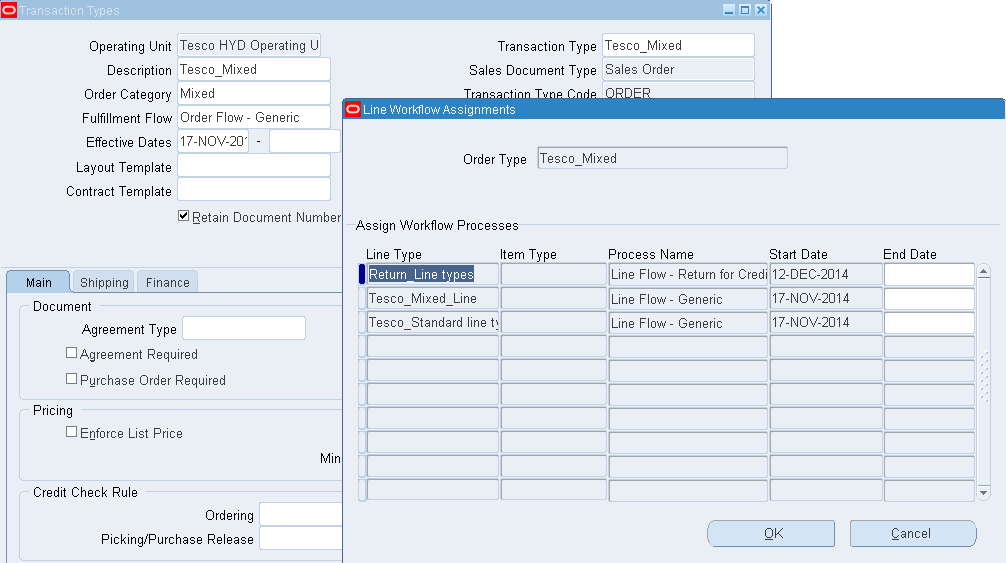Screen dimensions: 1006x563
Task: Select row indicator of Tesco_Standard line row
Action: click(362, 323)
